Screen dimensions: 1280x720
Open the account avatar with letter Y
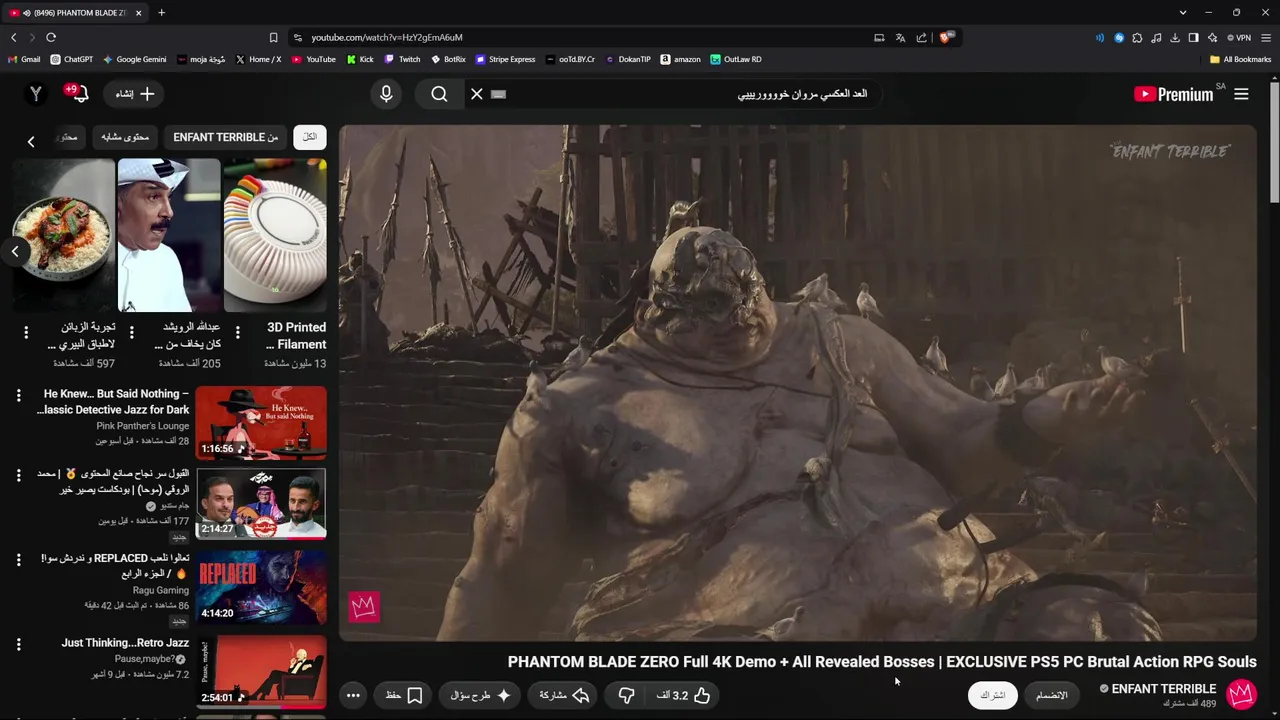[36, 93]
